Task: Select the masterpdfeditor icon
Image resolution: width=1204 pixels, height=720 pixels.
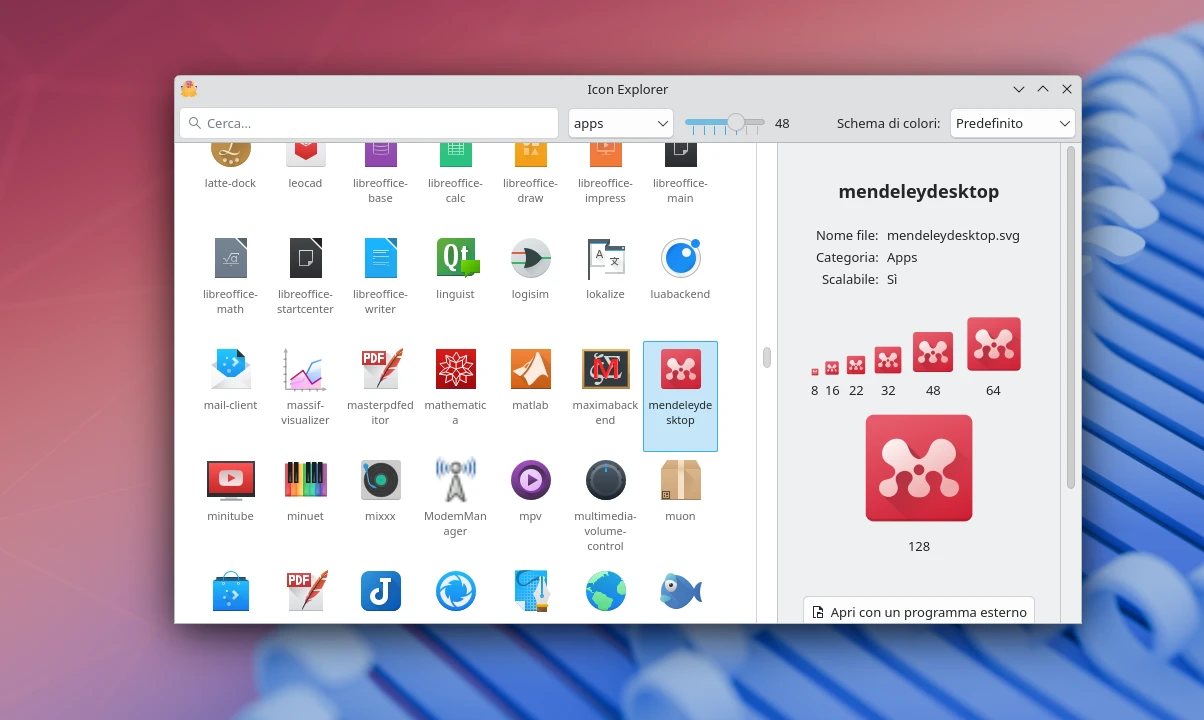Action: click(x=380, y=369)
